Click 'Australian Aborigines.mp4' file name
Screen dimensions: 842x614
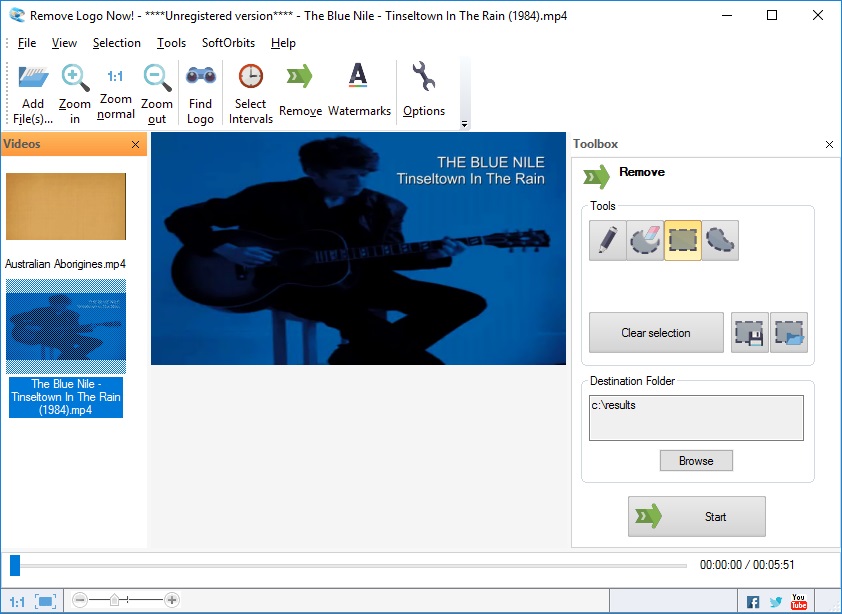tap(66, 264)
